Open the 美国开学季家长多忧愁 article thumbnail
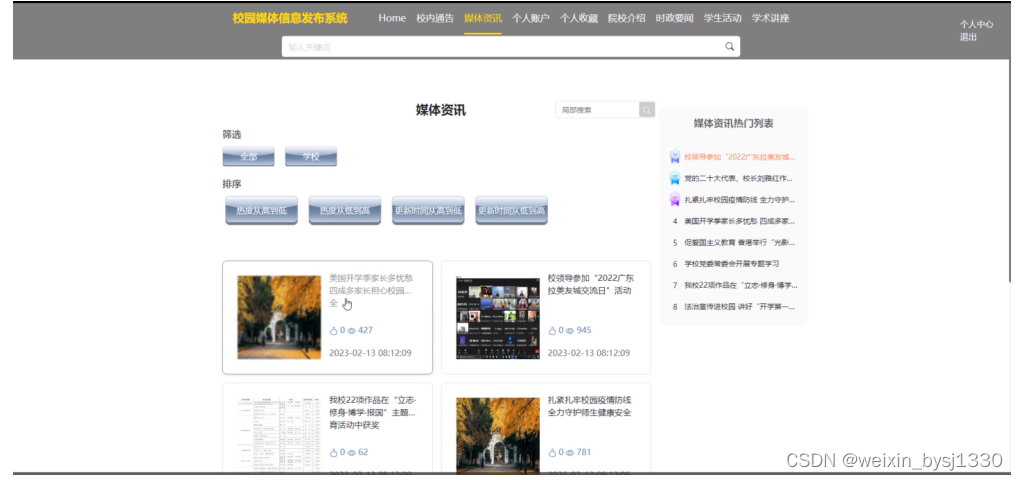The height and width of the screenshot is (480, 1018). click(279, 318)
